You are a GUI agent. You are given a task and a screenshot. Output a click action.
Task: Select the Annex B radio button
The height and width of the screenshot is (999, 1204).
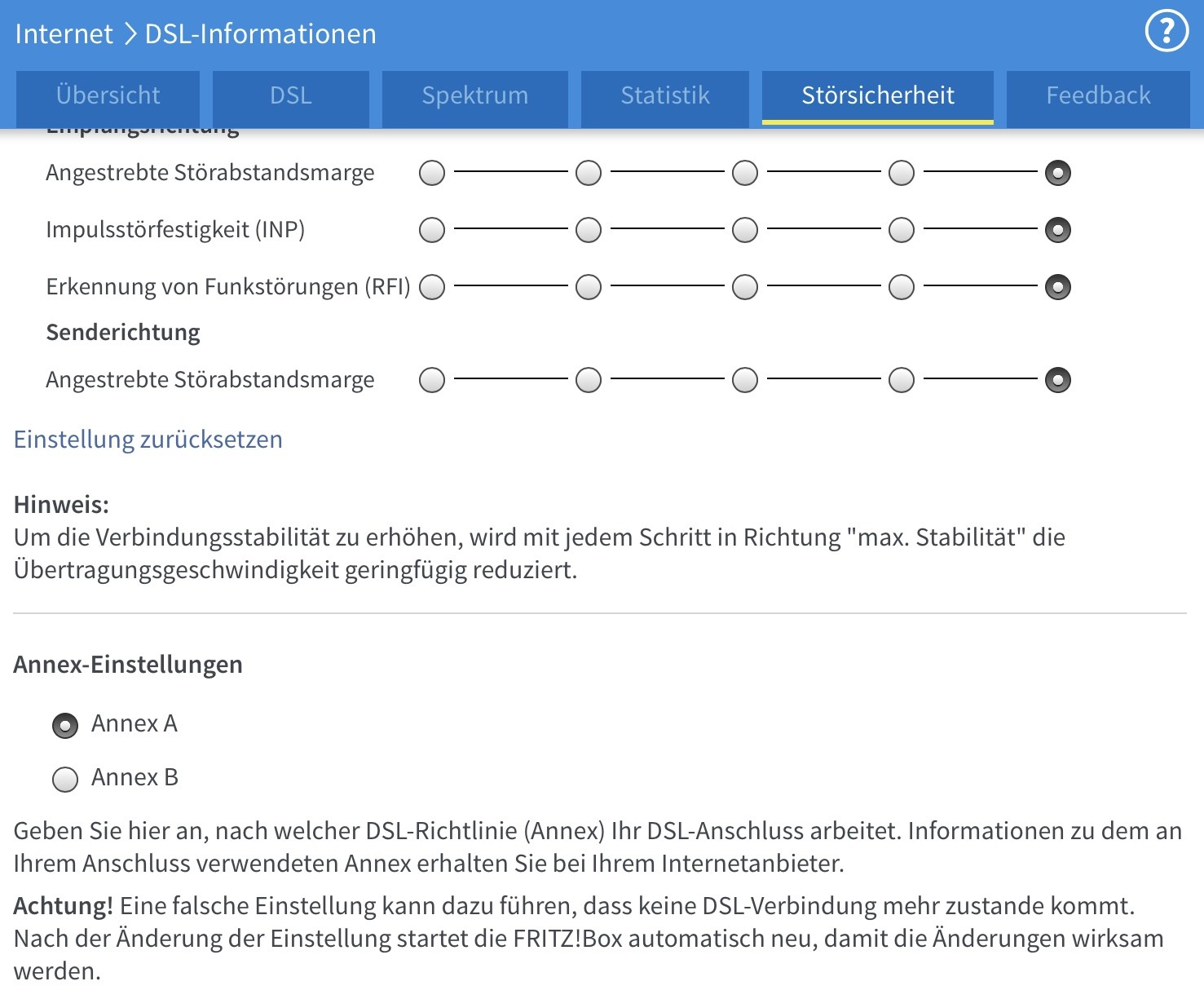65,780
